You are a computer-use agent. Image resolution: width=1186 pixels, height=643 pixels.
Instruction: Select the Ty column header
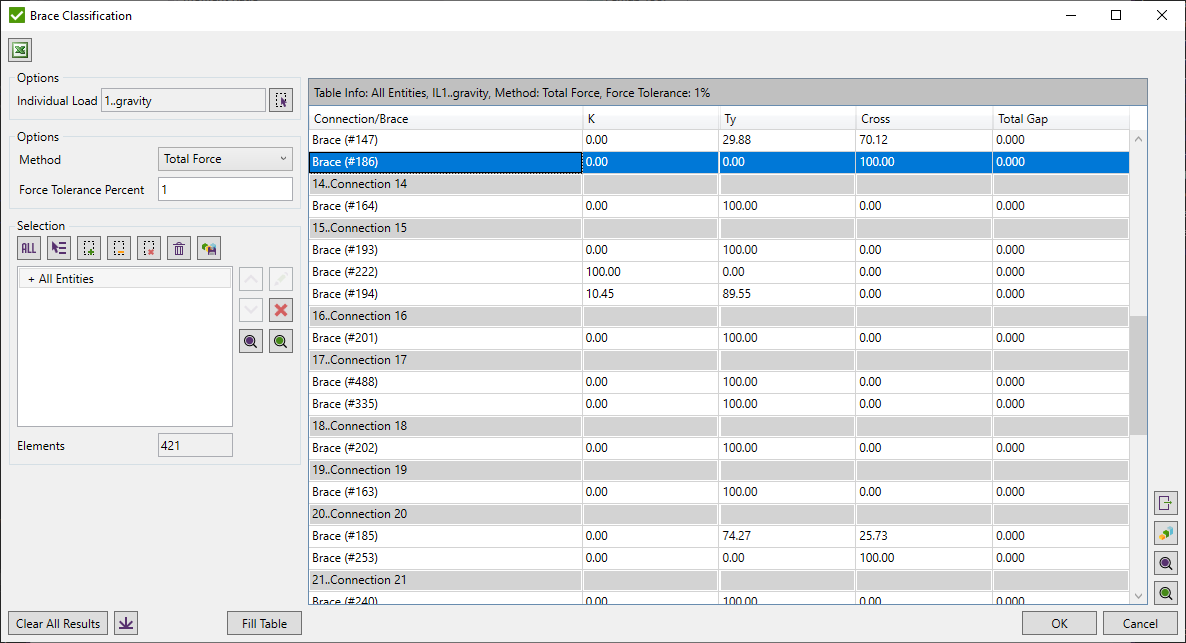tap(787, 118)
